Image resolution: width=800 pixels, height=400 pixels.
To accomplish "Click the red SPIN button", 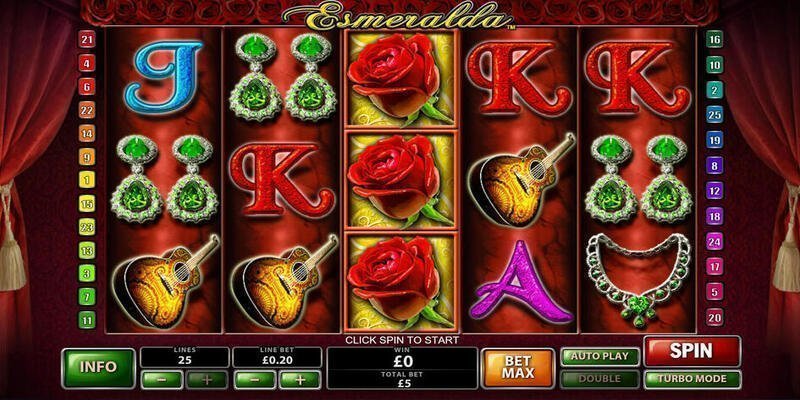I will [x=692, y=351].
